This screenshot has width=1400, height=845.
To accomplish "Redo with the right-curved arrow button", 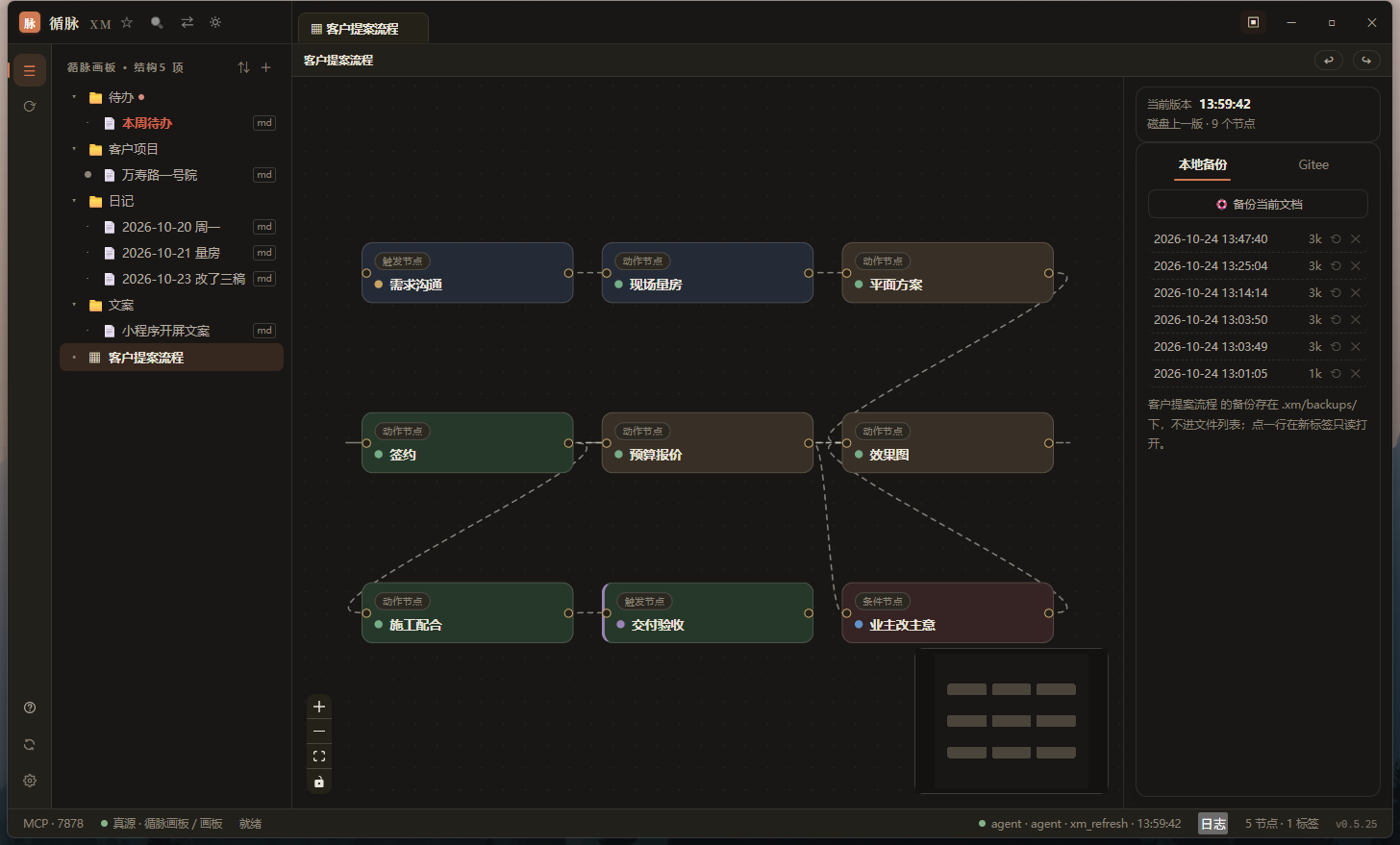I will click(x=1366, y=60).
